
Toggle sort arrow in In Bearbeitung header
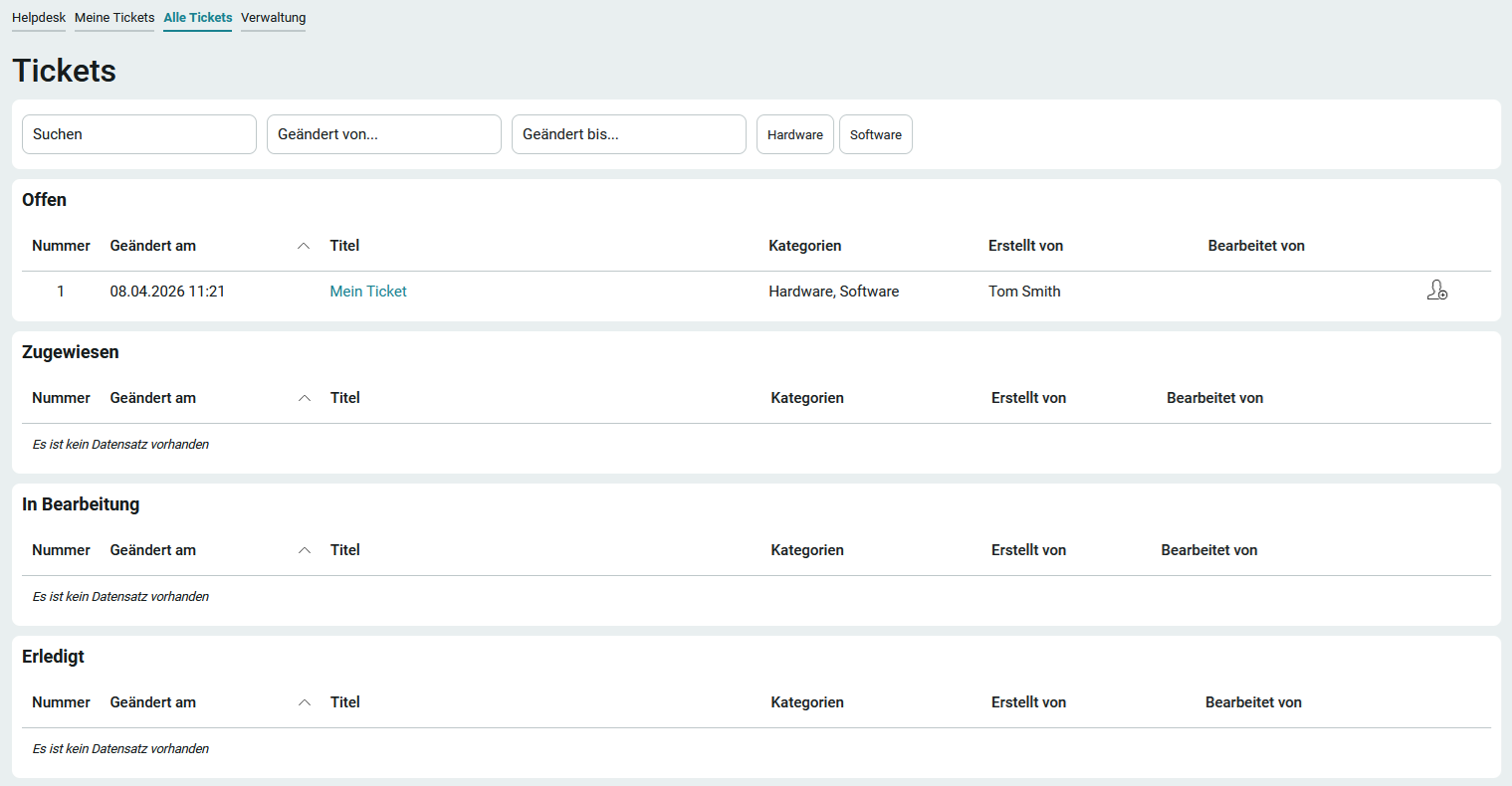click(305, 550)
